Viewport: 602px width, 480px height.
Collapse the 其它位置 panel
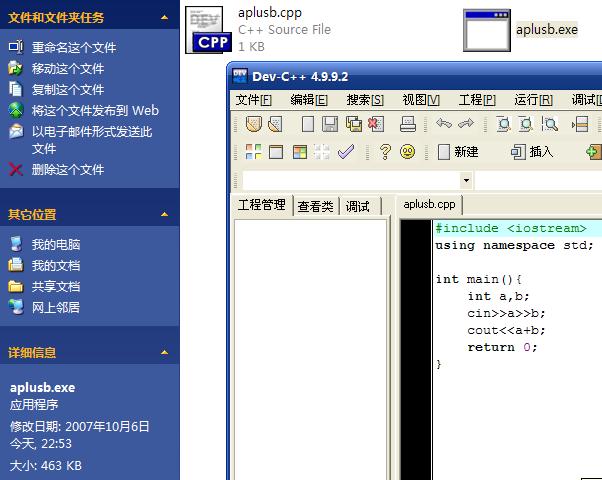164,214
